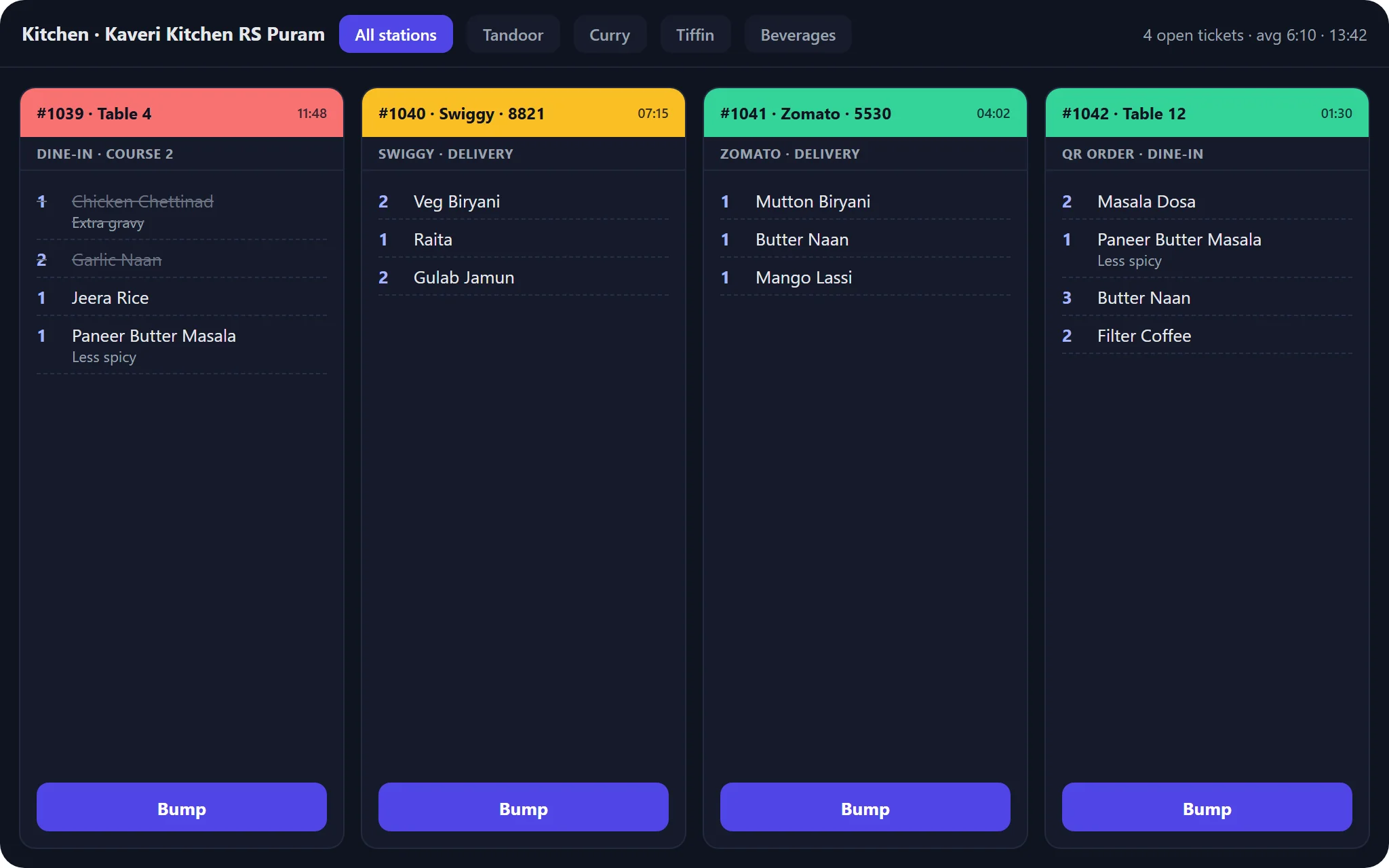Mark Paneer Butter Masala done on ticket #1039
Viewport: 1389px width, 868px height.
coord(182,345)
